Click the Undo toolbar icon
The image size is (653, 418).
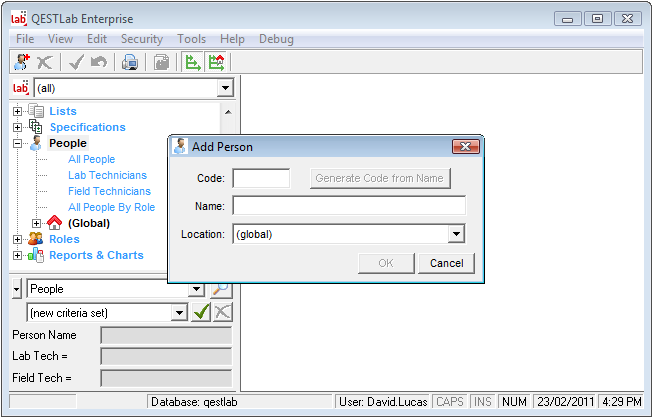99,62
